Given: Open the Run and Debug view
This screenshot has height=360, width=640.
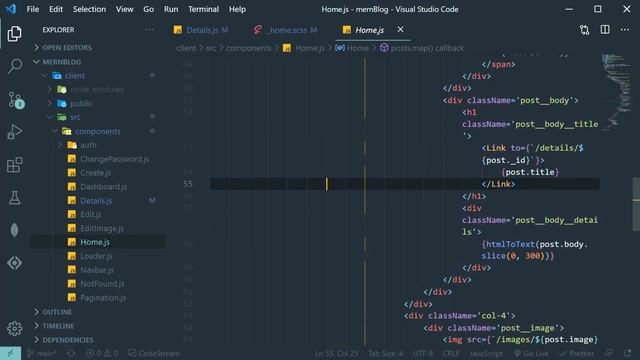Looking at the screenshot, I should tap(14, 132).
